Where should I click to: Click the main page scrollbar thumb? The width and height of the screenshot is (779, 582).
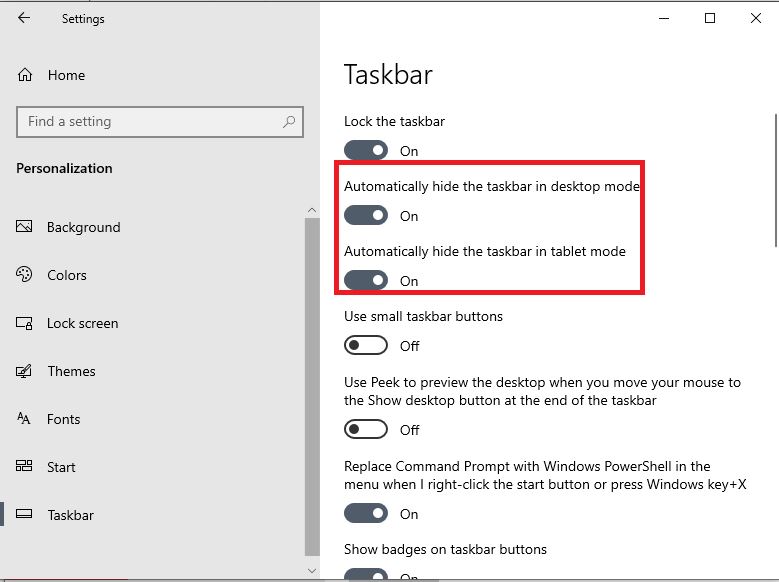[776, 180]
